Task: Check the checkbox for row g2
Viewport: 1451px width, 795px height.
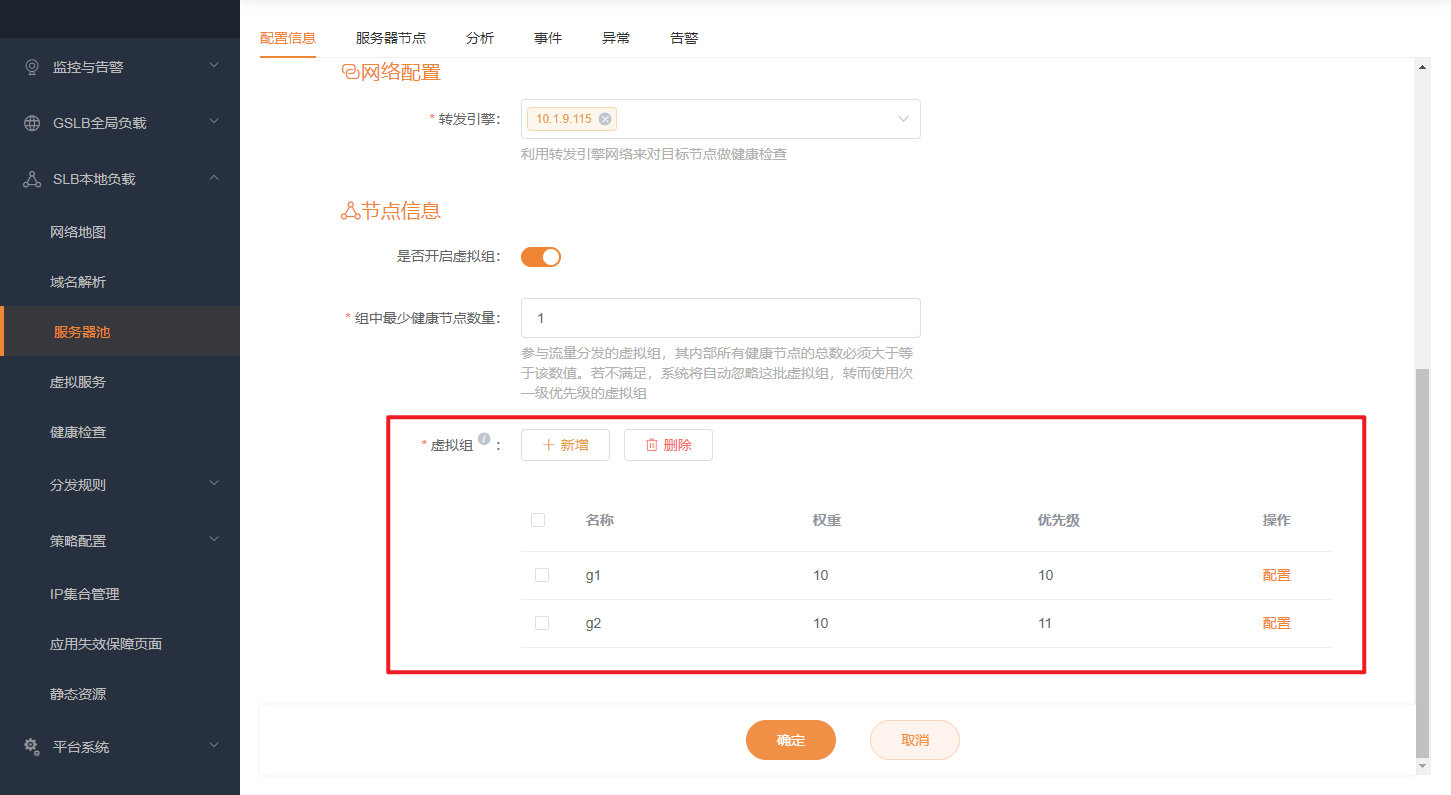Action: (542, 623)
